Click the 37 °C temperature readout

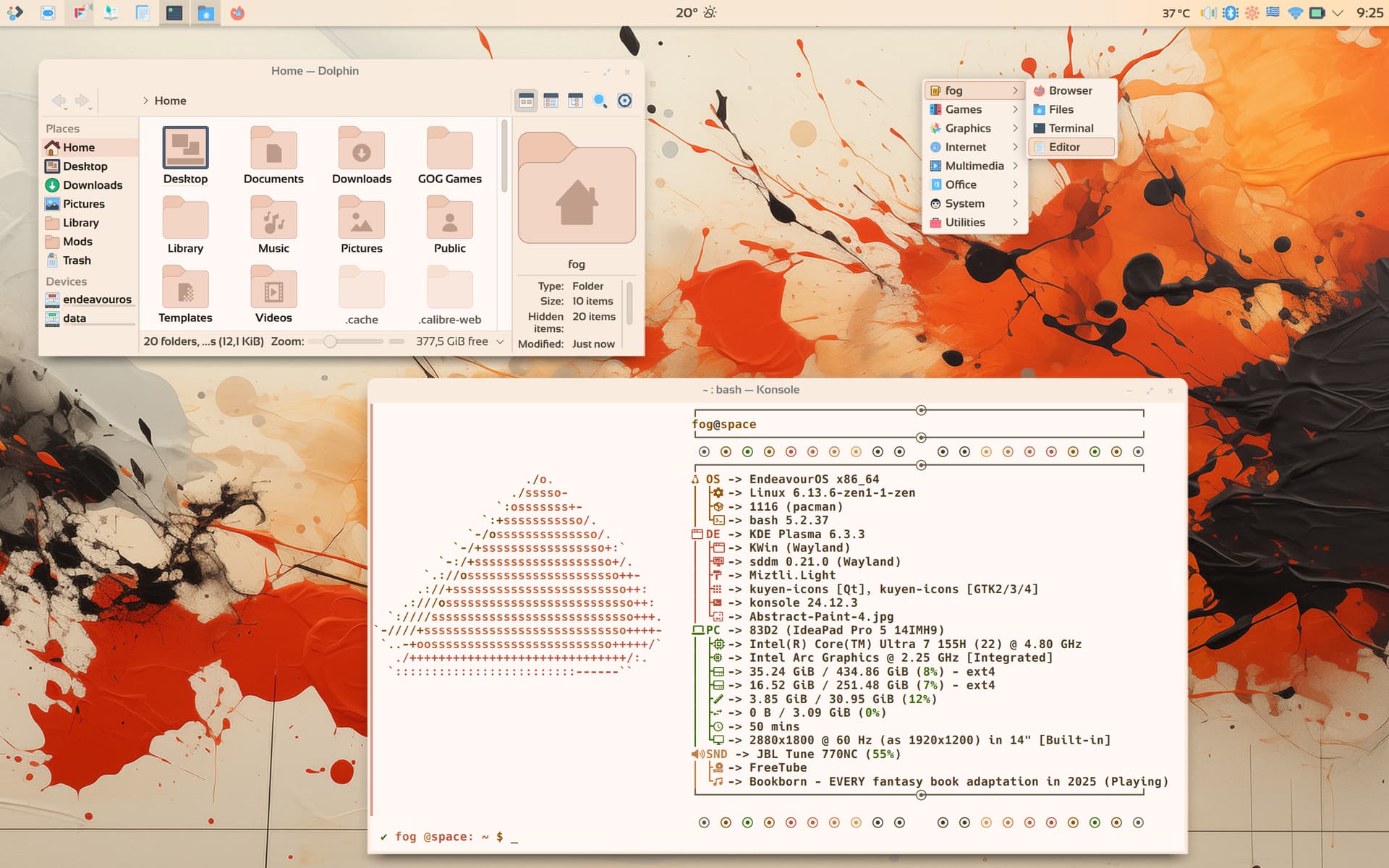pos(1176,13)
